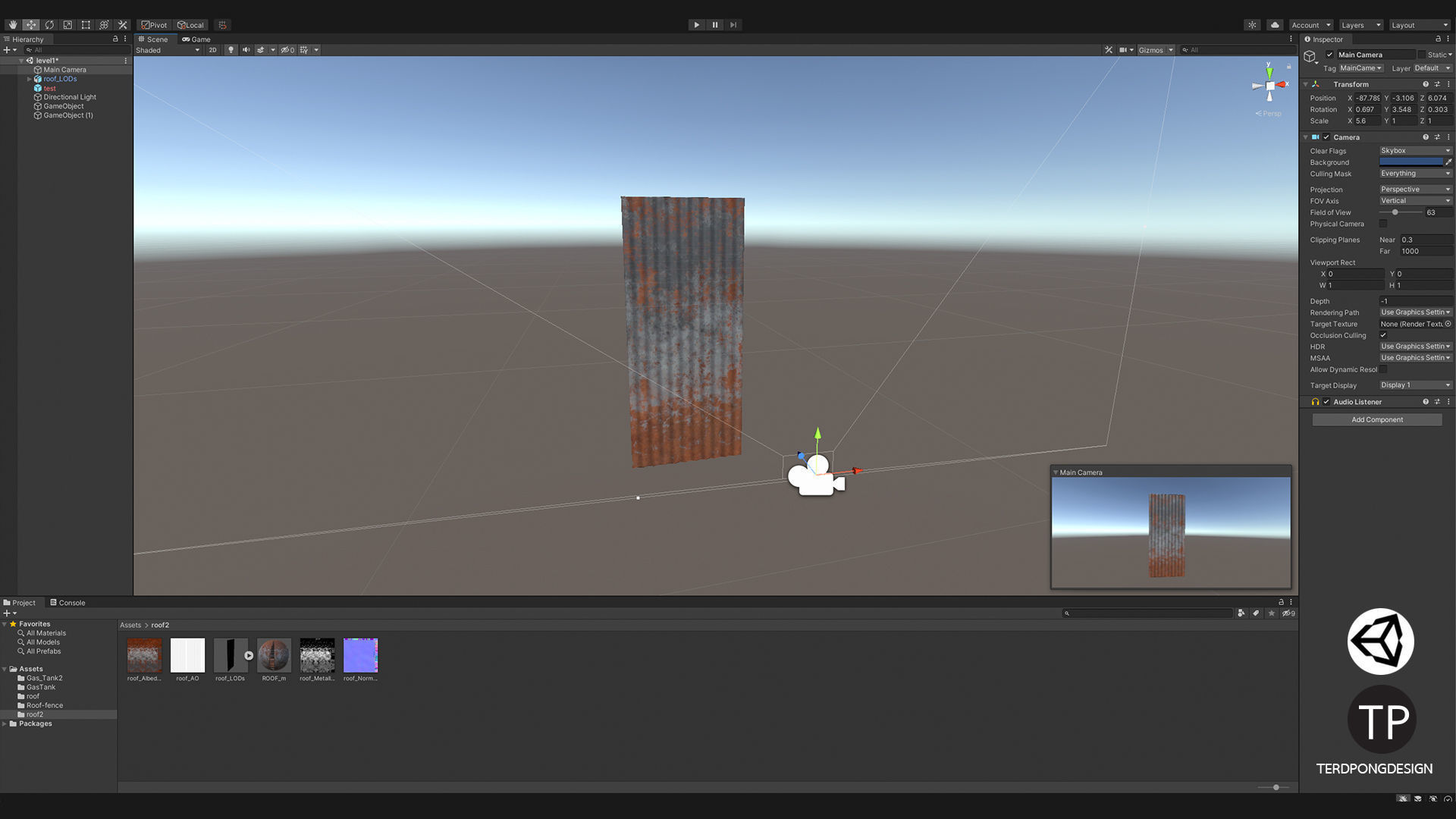The height and width of the screenshot is (819, 1456).
Task: Select the Rect Transform tool
Action: click(x=86, y=25)
